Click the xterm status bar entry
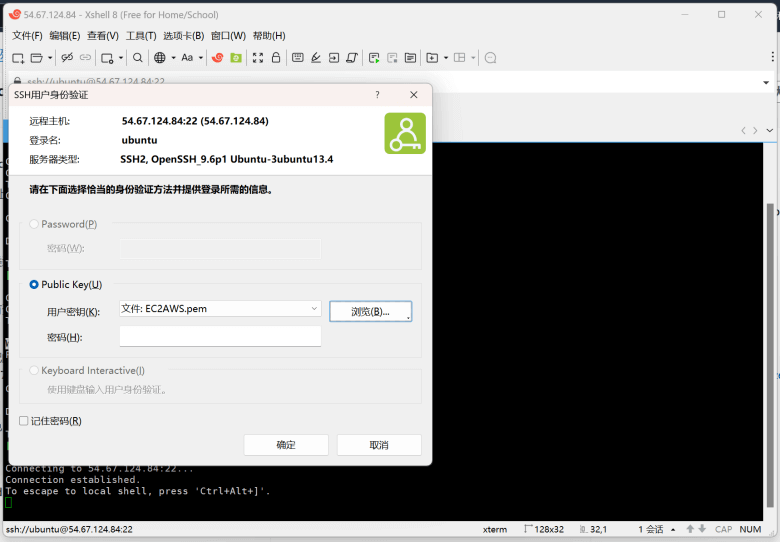 click(495, 529)
